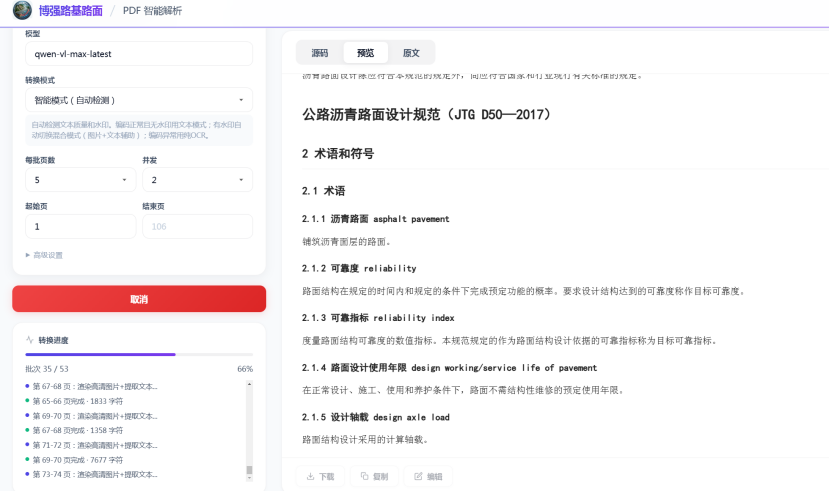Click the 路面结构设计采用的计算轴载 definition
Image resolution: width=829 pixels, height=492 pixels.
365,439
